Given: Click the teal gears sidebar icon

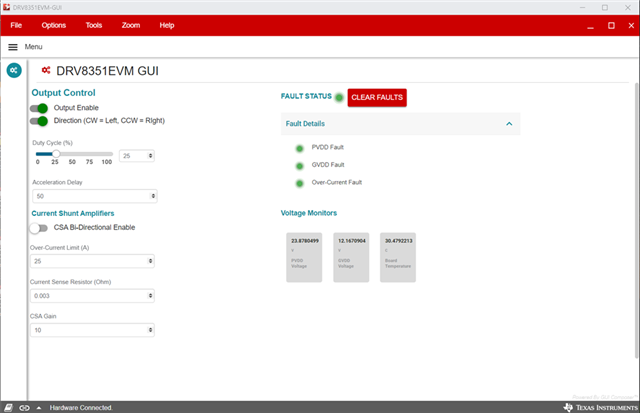Looking at the screenshot, I should point(14,70).
